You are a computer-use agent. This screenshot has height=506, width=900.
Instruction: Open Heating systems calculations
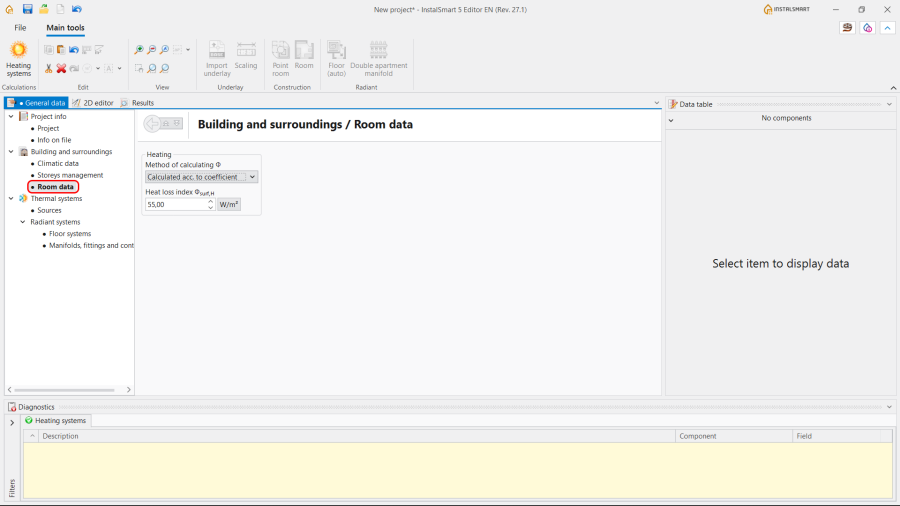18,59
